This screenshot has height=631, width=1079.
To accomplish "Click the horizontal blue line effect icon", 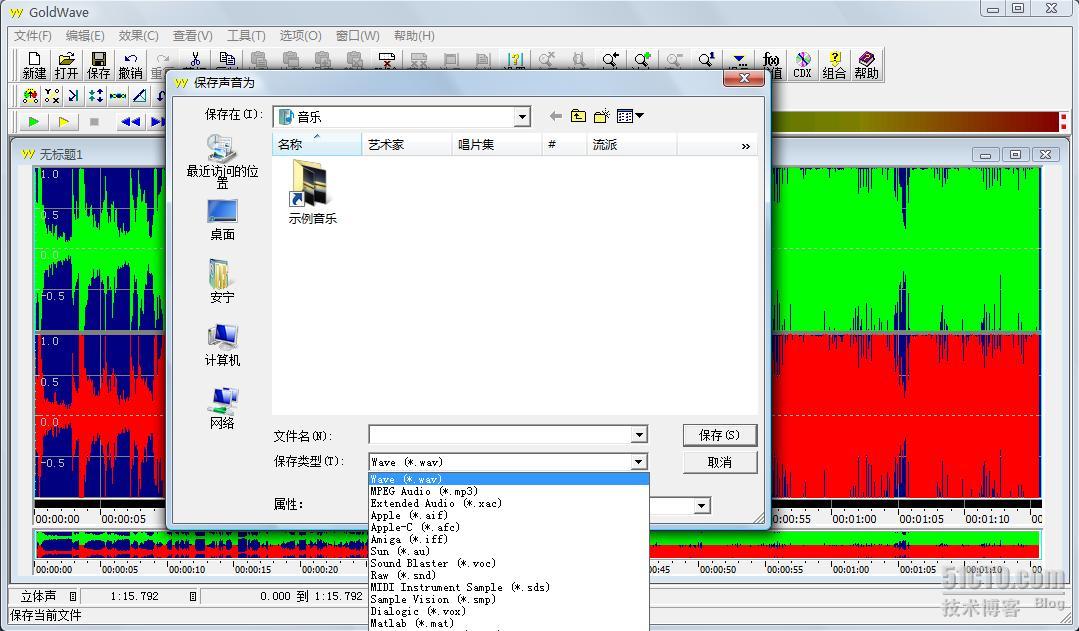I will tap(118, 96).
